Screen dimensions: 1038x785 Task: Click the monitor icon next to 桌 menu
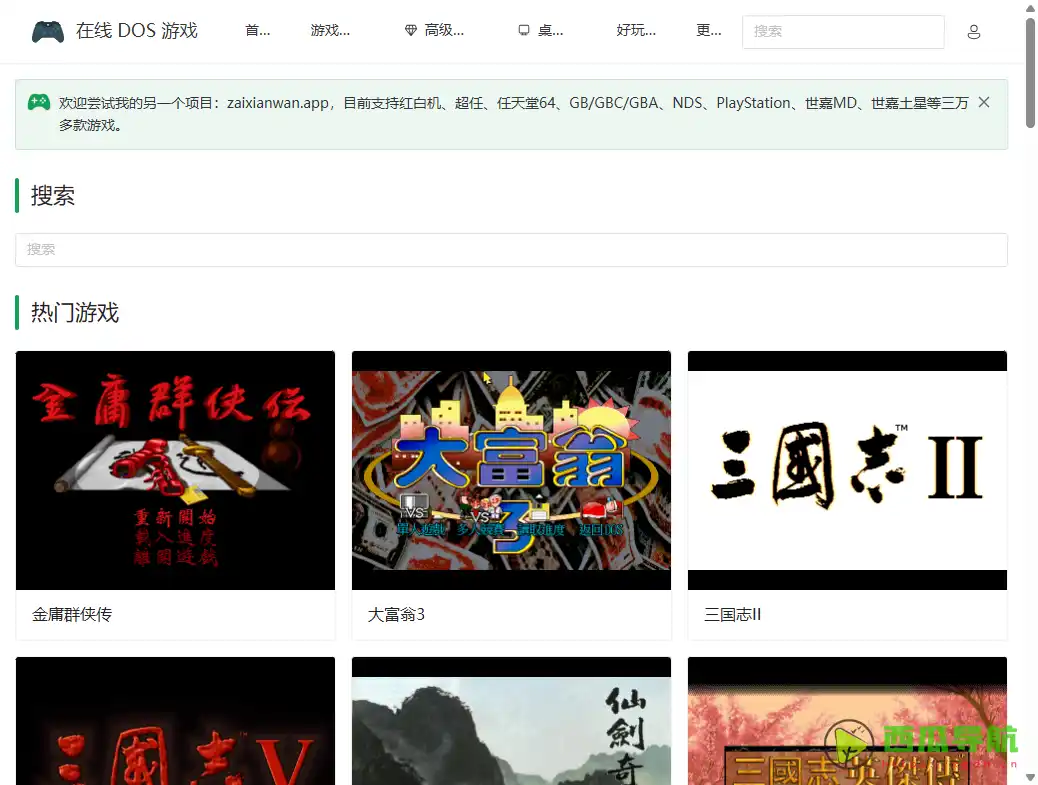click(x=526, y=30)
